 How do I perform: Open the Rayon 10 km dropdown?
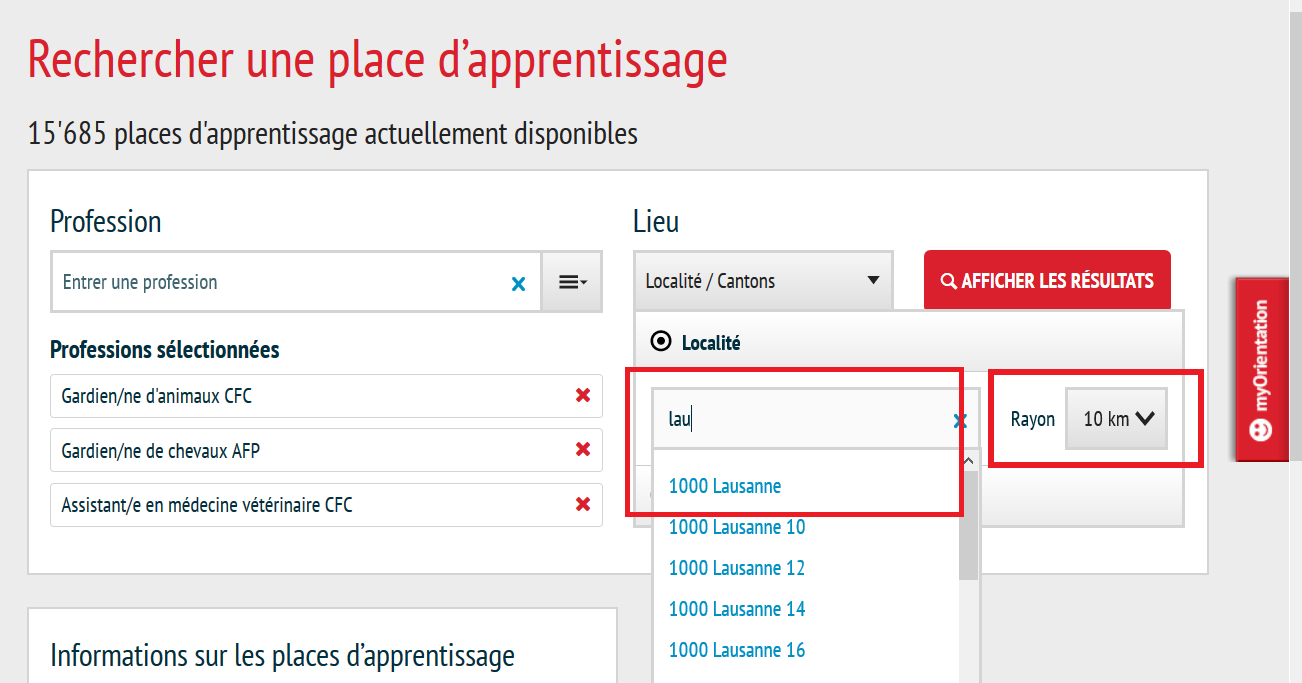point(1116,419)
